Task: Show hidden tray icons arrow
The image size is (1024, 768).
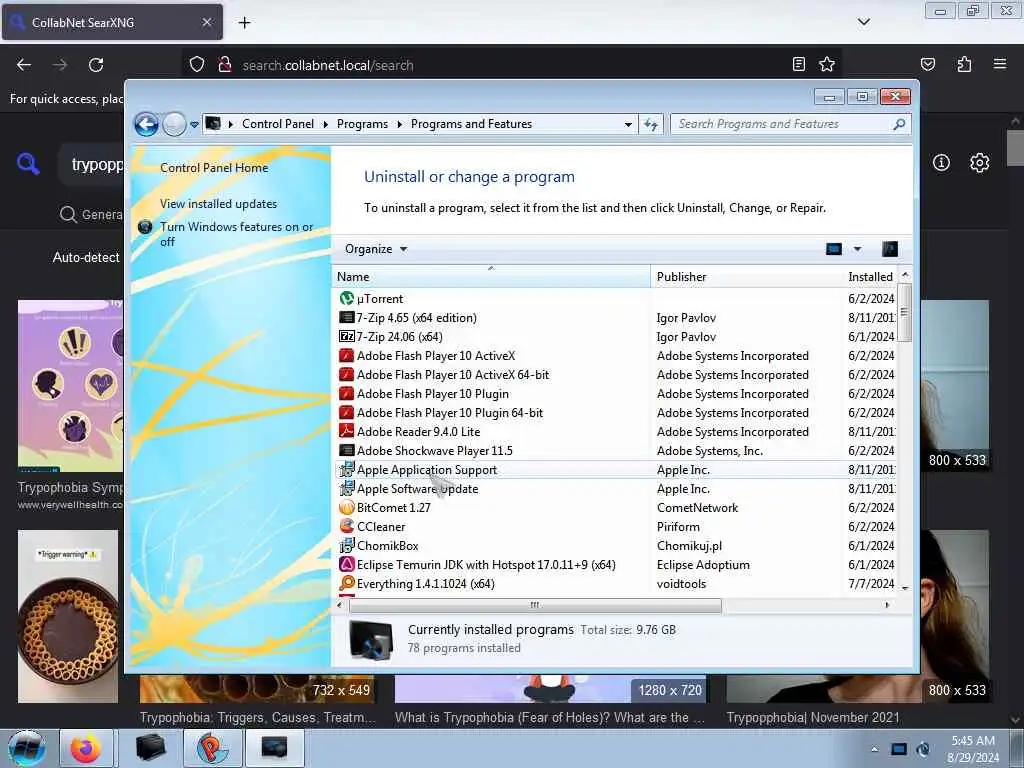Action: [874, 749]
